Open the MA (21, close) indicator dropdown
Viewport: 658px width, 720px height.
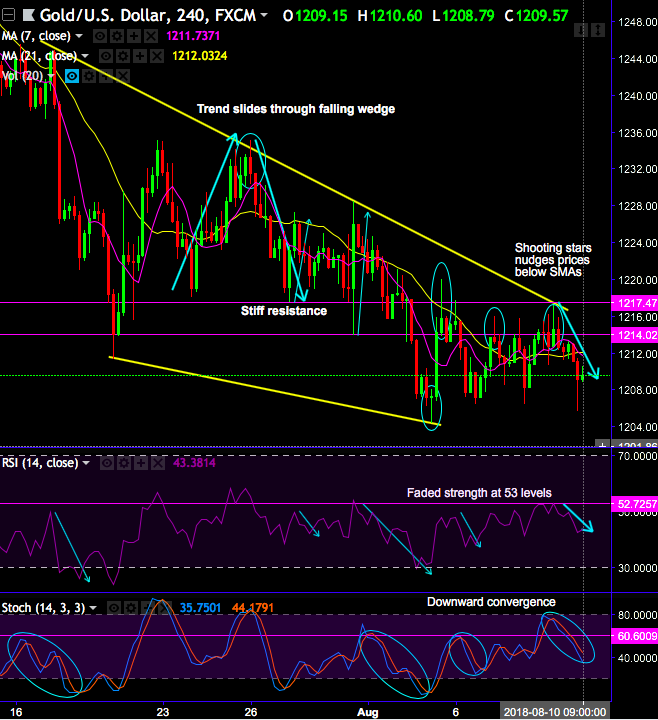click(85, 56)
